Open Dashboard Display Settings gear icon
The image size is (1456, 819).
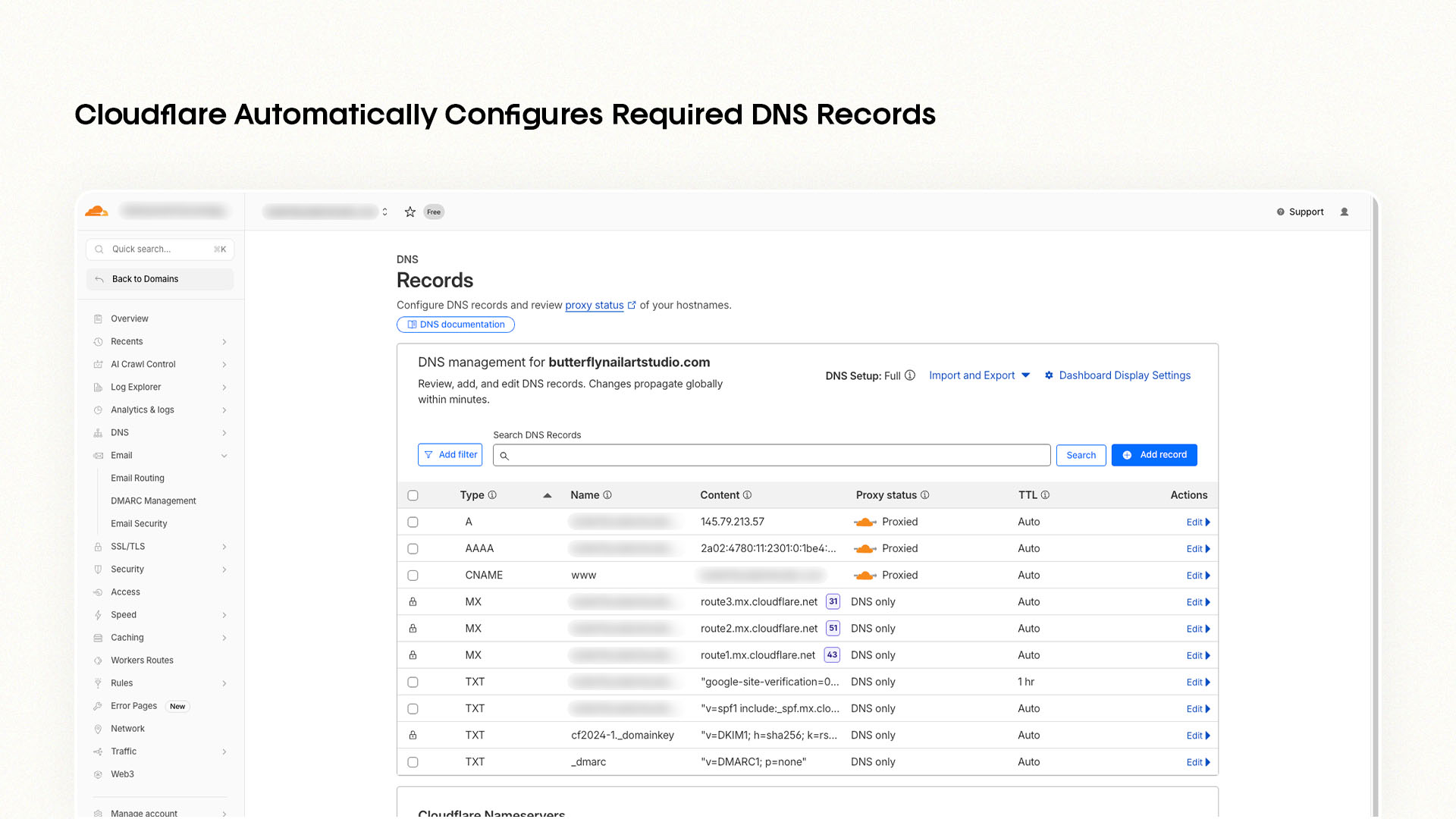point(1049,375)
